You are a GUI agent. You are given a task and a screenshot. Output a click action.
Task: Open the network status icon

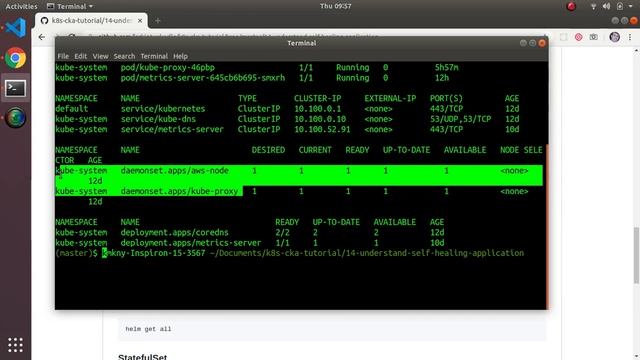pyautogui.click(x=593, y=6)
